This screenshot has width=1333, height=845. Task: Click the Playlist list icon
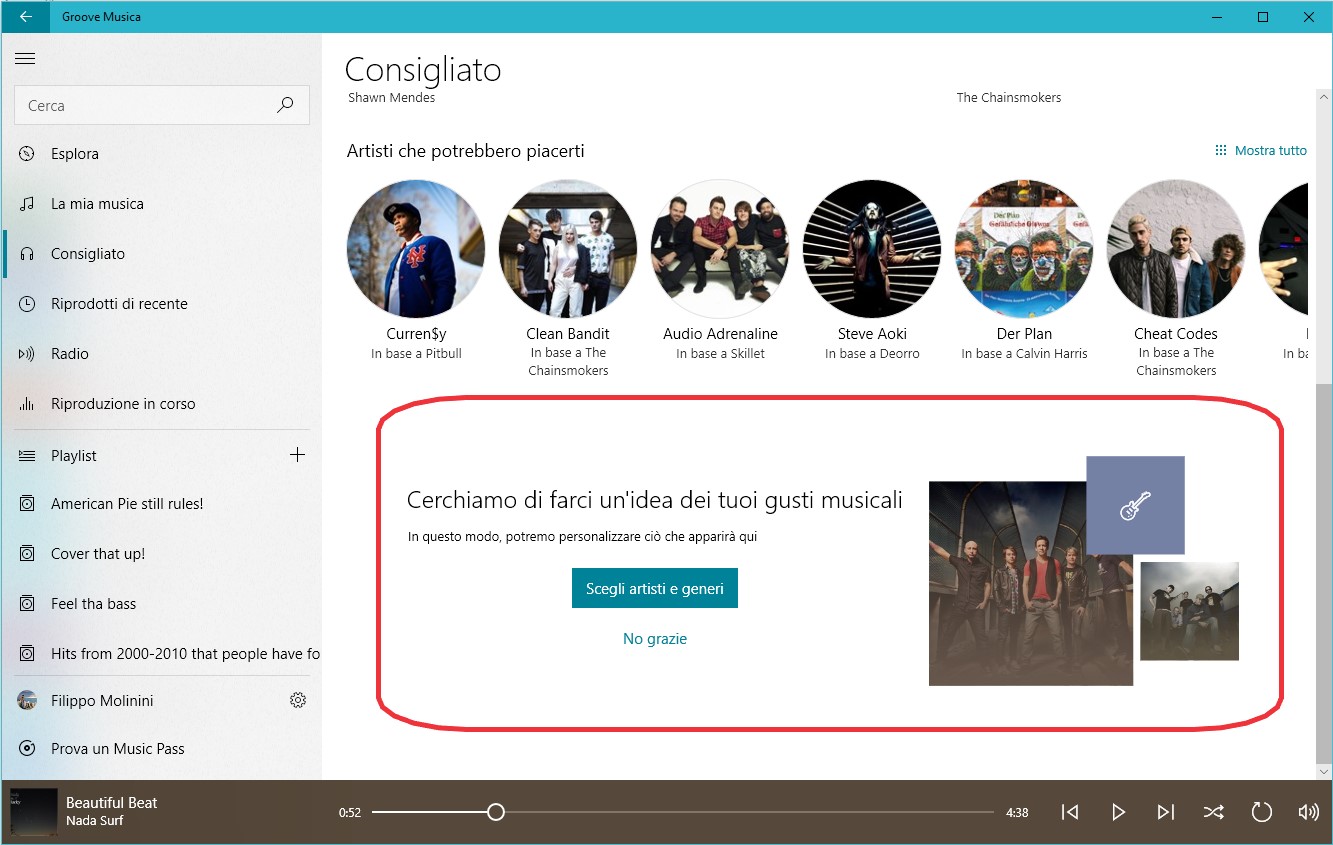(x=27, y=456)
